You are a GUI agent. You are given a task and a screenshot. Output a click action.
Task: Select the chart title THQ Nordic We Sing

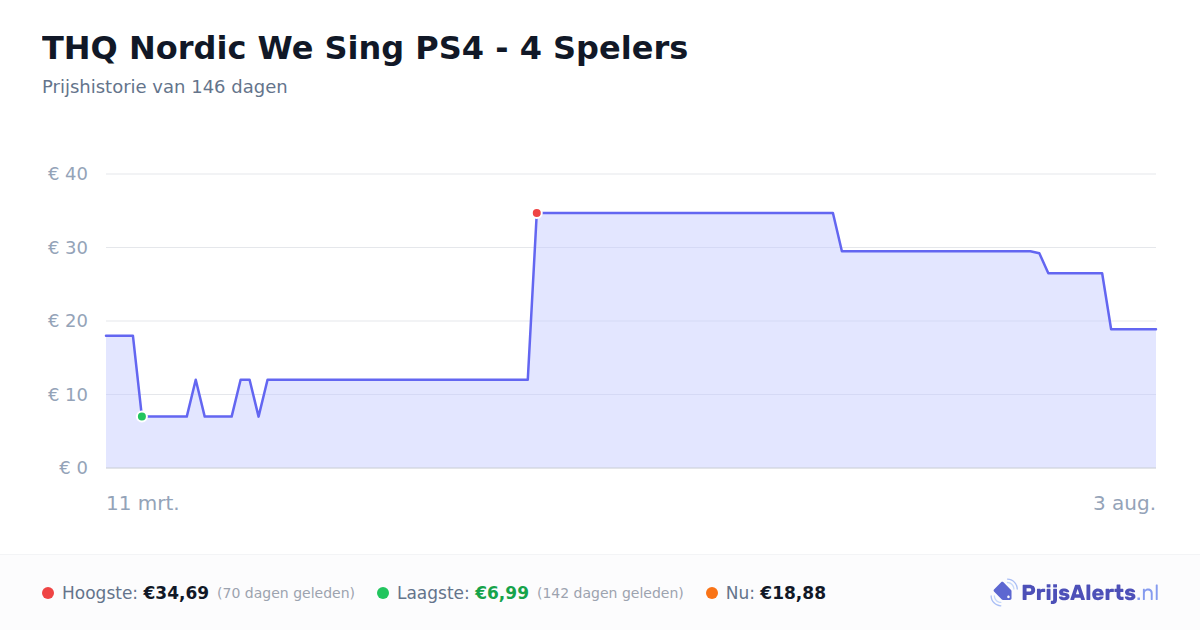(x=365, y=48)
